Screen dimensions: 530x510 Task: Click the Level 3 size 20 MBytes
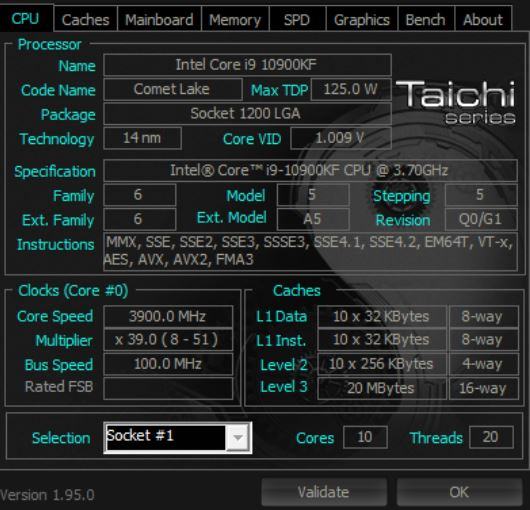(x=382, y=388)
